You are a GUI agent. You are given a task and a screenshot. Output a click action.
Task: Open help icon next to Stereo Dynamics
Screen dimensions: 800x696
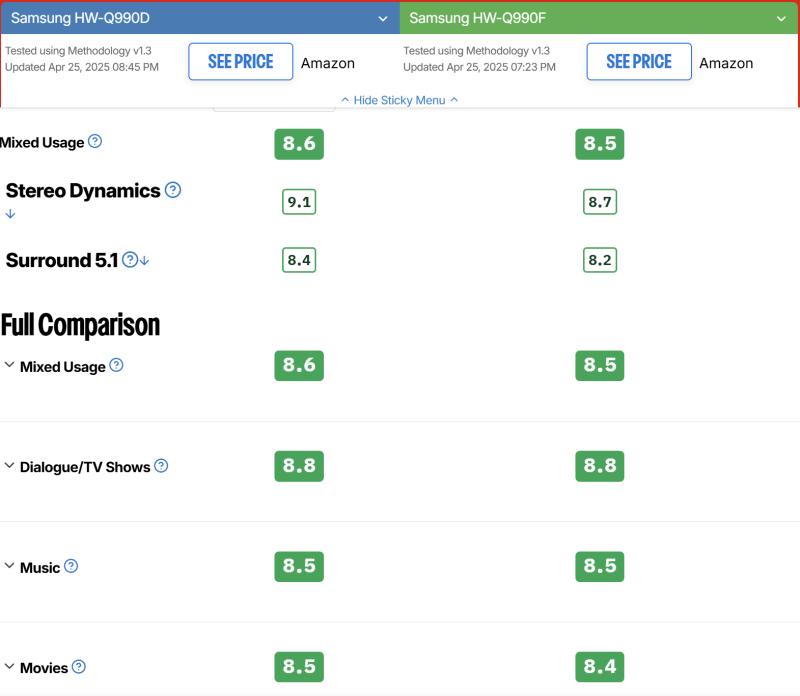pos(173,190)
